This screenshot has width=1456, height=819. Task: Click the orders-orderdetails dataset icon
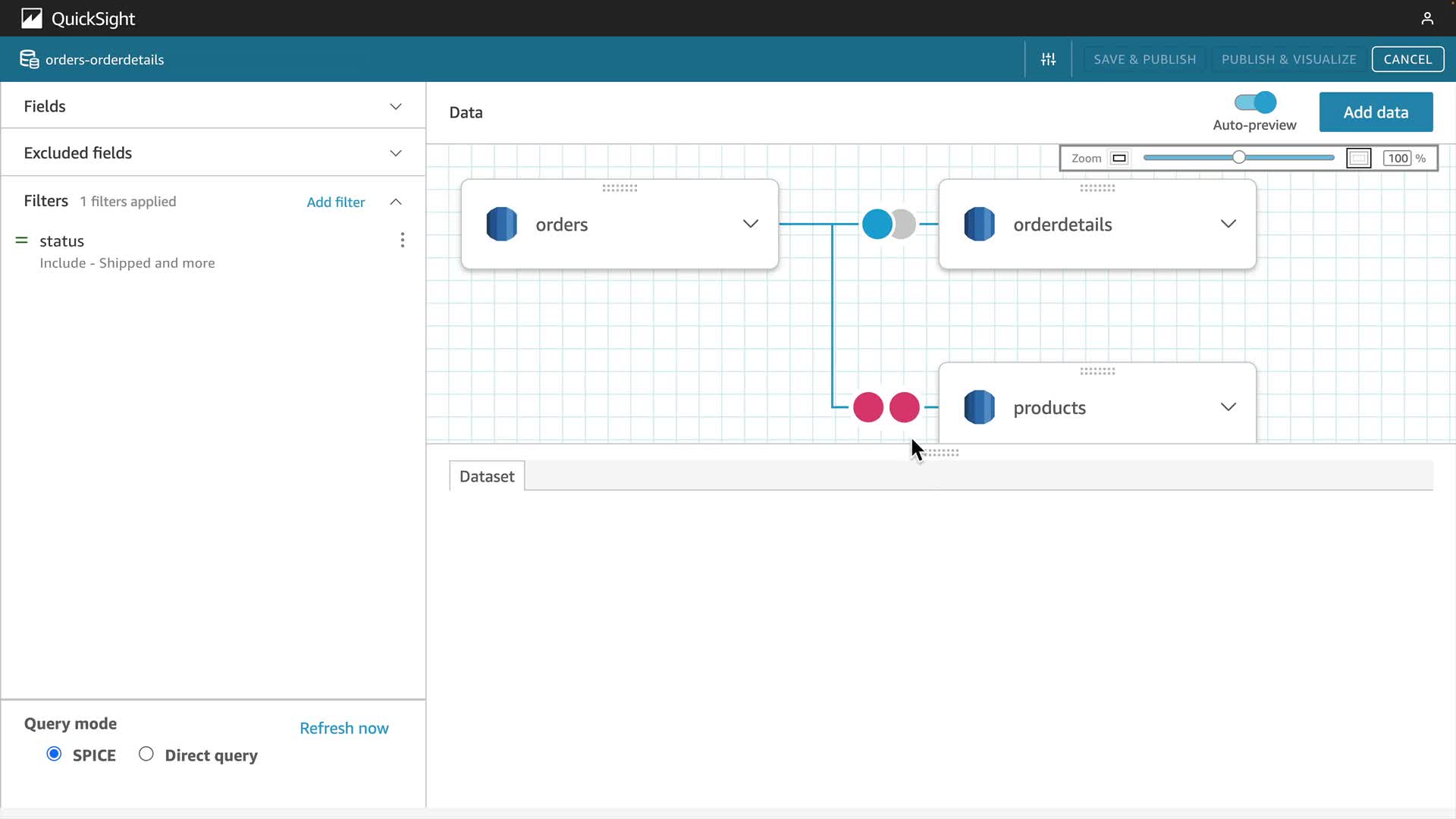29,59
